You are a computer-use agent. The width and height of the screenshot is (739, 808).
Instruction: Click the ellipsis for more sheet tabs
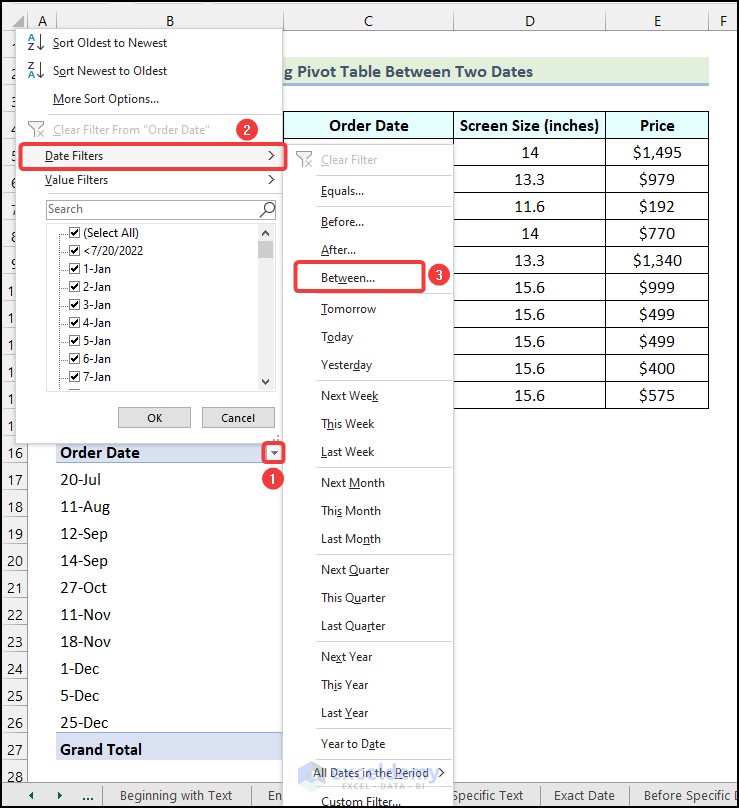pos(88,796)
